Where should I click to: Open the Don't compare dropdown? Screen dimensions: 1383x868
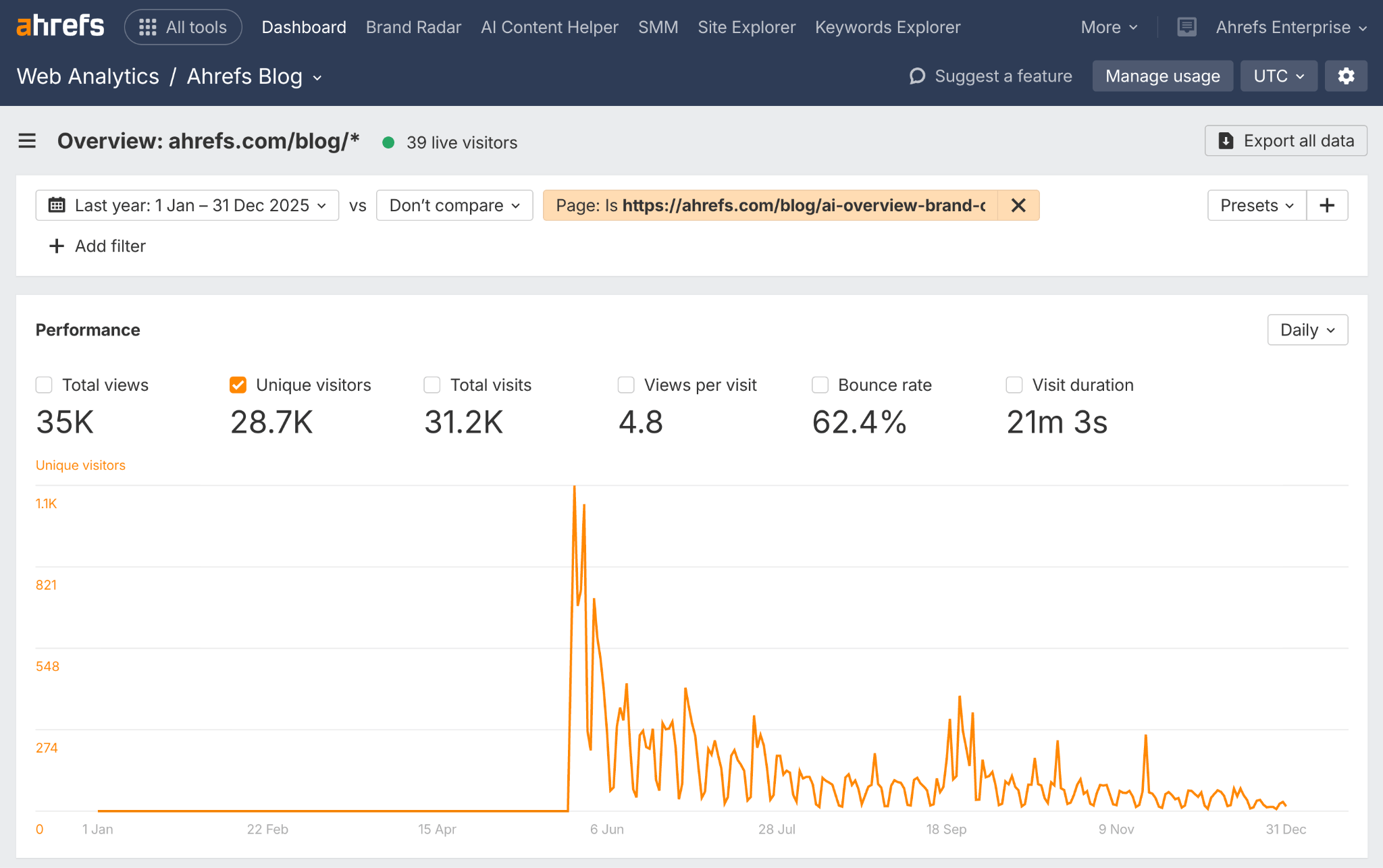click(454, 205)
